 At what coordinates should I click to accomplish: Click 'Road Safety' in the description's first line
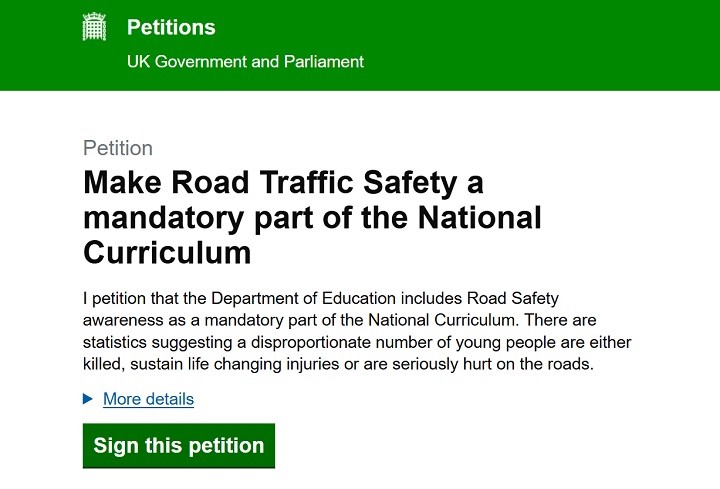512,298
